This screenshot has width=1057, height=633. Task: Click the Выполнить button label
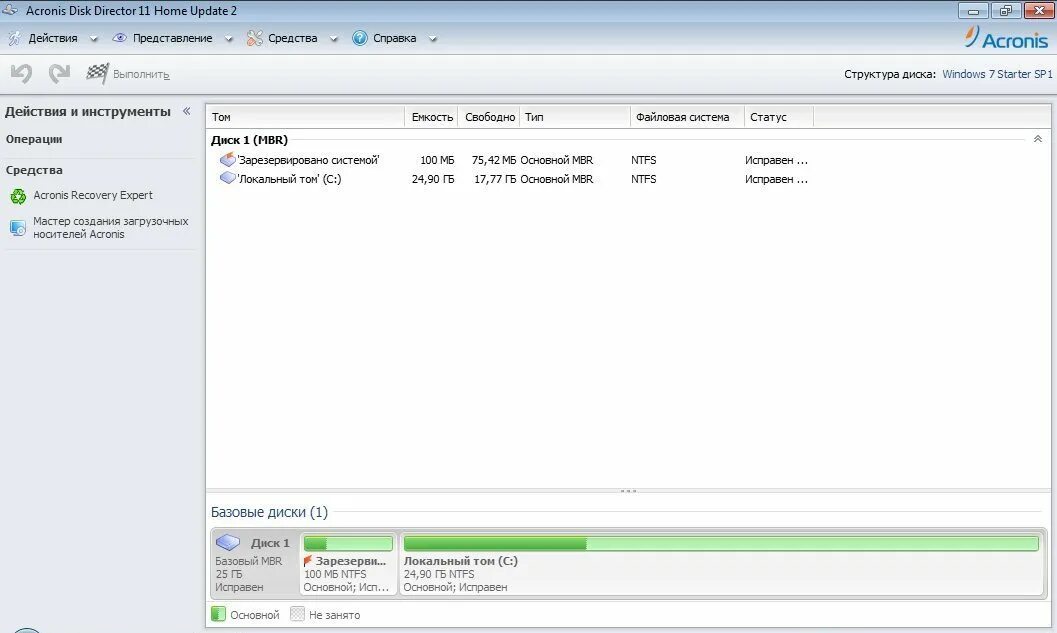[x=141, y=74]
